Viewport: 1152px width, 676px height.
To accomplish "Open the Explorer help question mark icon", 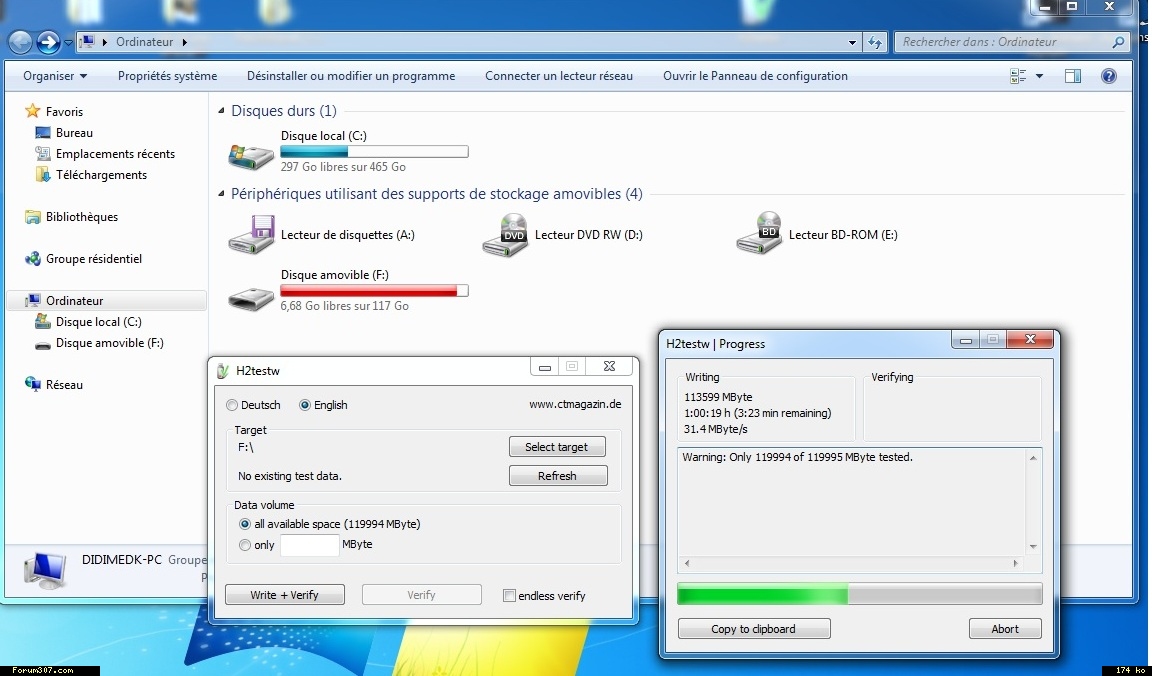I will coord(1109,76).
